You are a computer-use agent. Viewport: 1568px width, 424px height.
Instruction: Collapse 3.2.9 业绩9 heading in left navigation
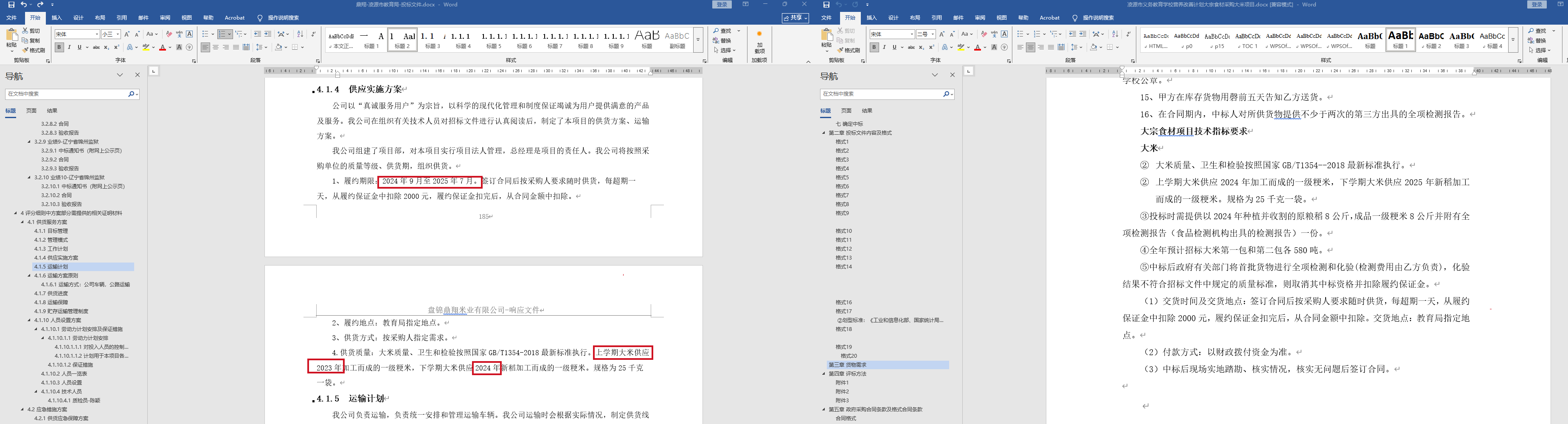pos(29,141)
